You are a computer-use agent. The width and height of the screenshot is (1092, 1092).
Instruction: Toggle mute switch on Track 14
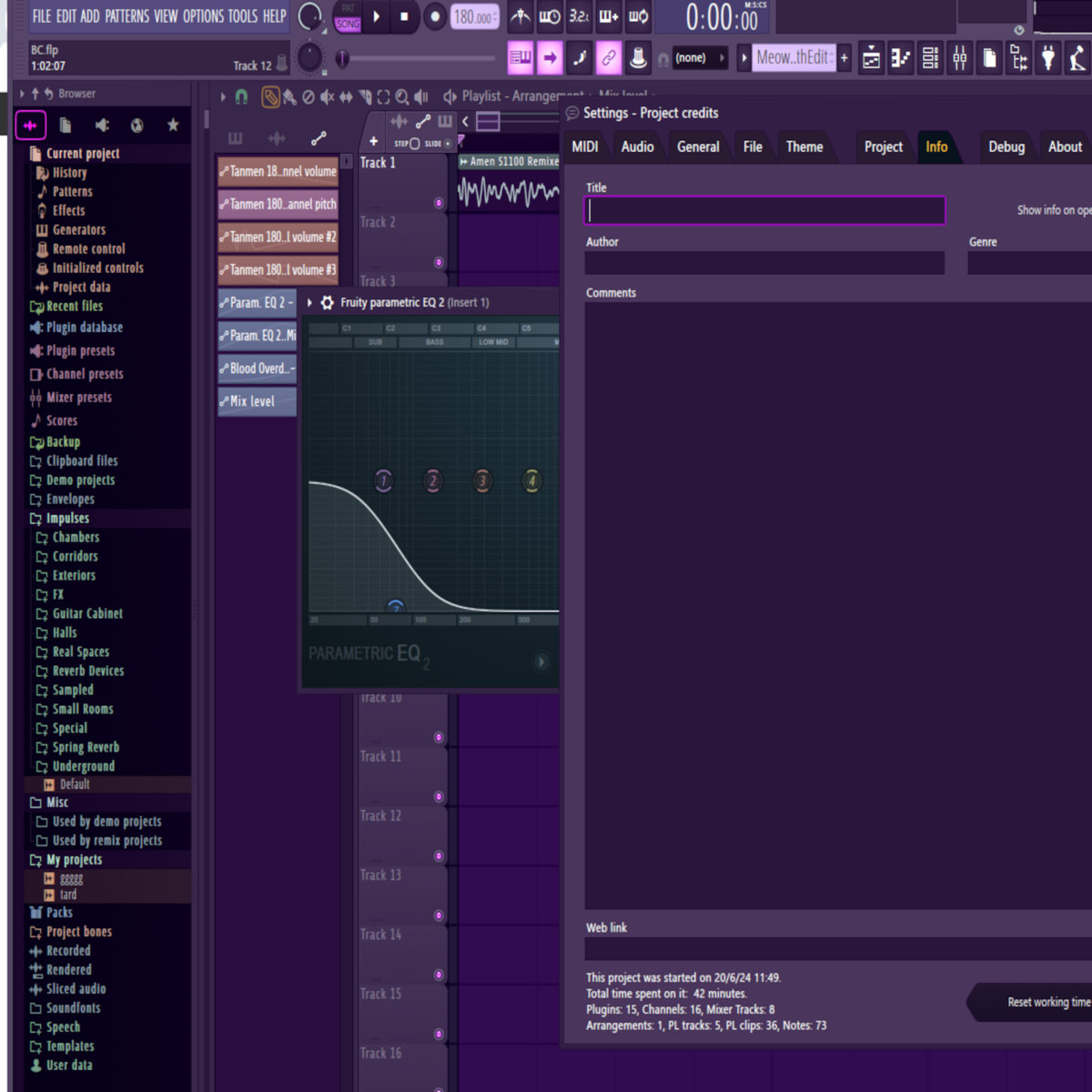(x=439, y=975)
